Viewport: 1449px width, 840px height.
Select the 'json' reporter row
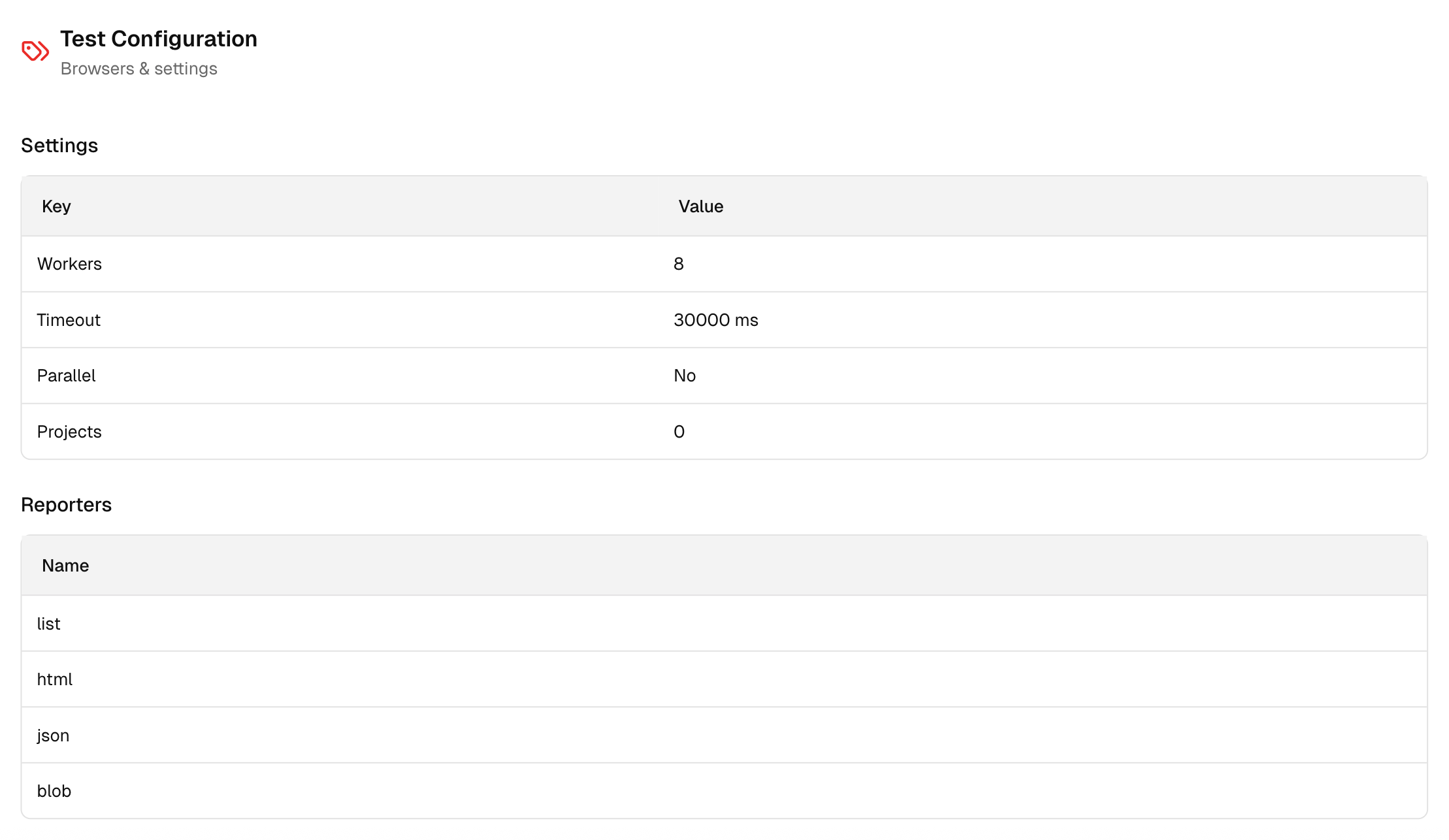click(724, 735)
